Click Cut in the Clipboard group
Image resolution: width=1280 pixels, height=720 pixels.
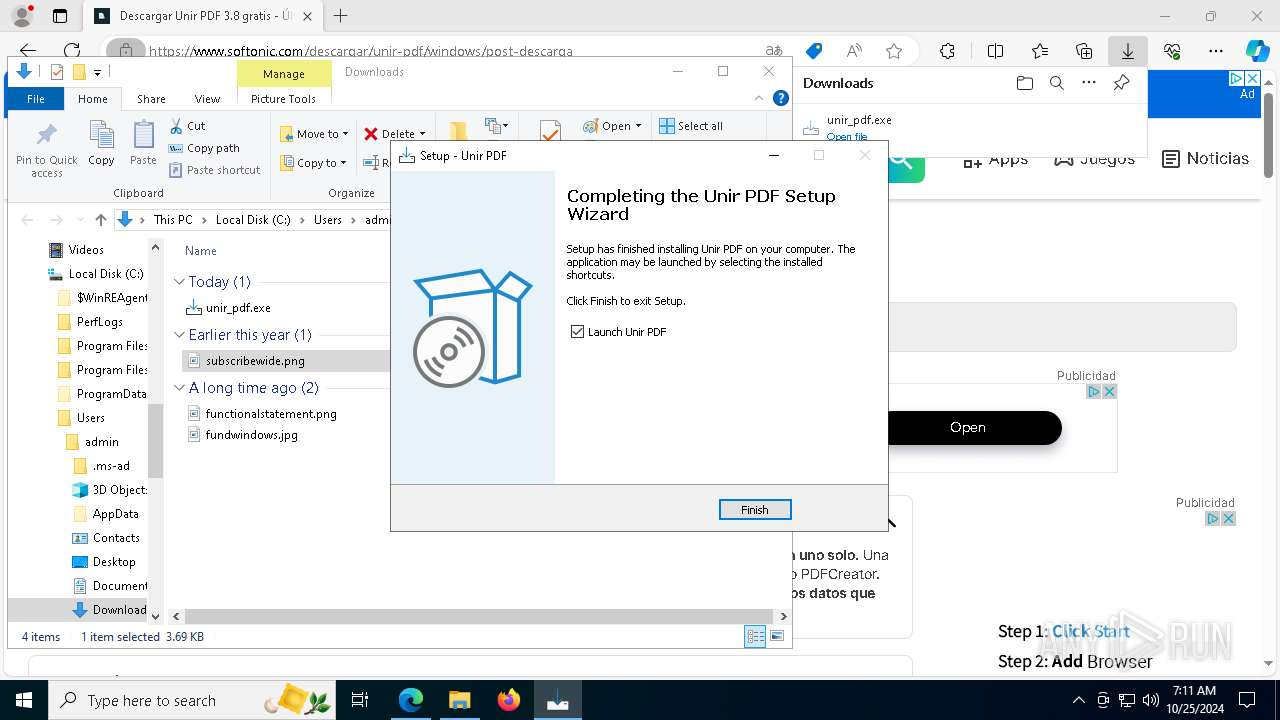click(x=187, y=126)
